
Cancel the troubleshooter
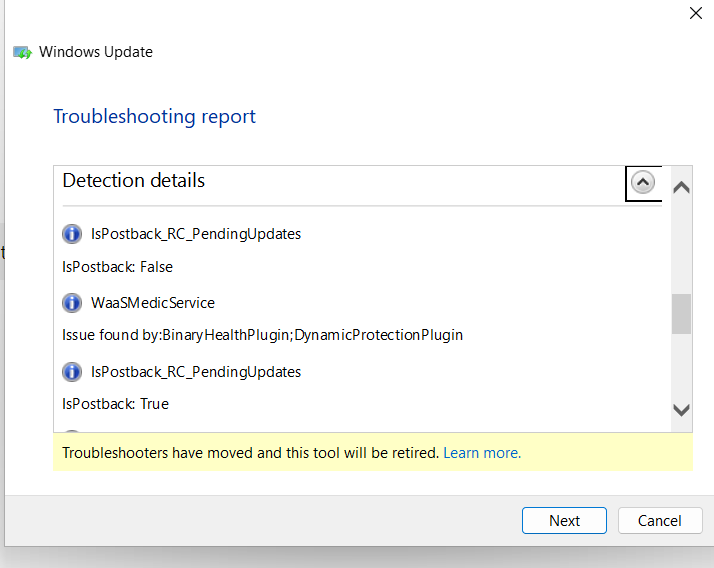(x=660, y=521)
